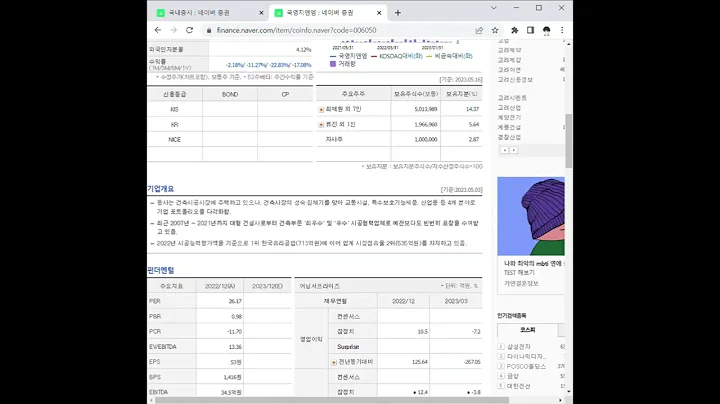Close the 국영지앤엠 tab
Screen dimensions: 720x404
coord(379,13)
